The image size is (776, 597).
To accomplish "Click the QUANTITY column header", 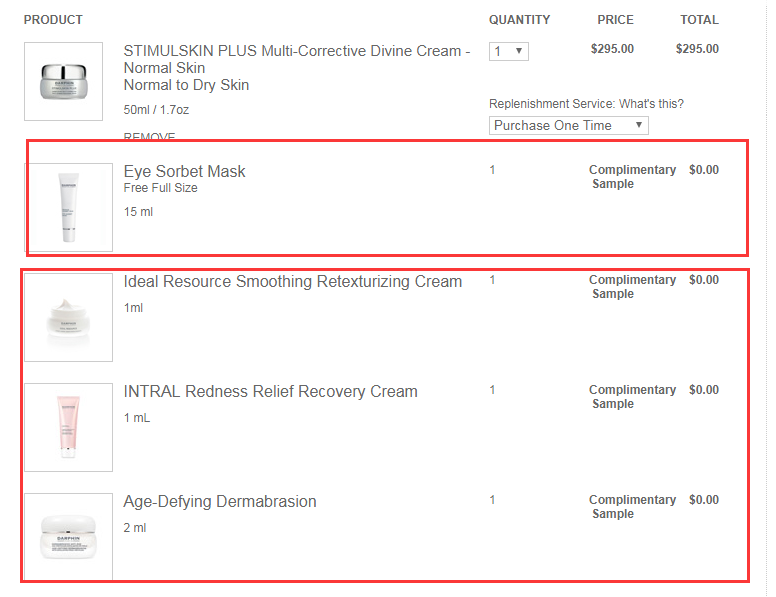I will [520, 20].
